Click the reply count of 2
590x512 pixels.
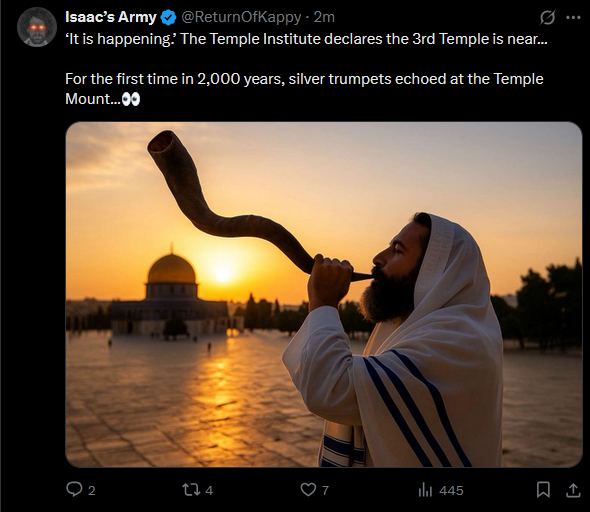tap(91, 490)
